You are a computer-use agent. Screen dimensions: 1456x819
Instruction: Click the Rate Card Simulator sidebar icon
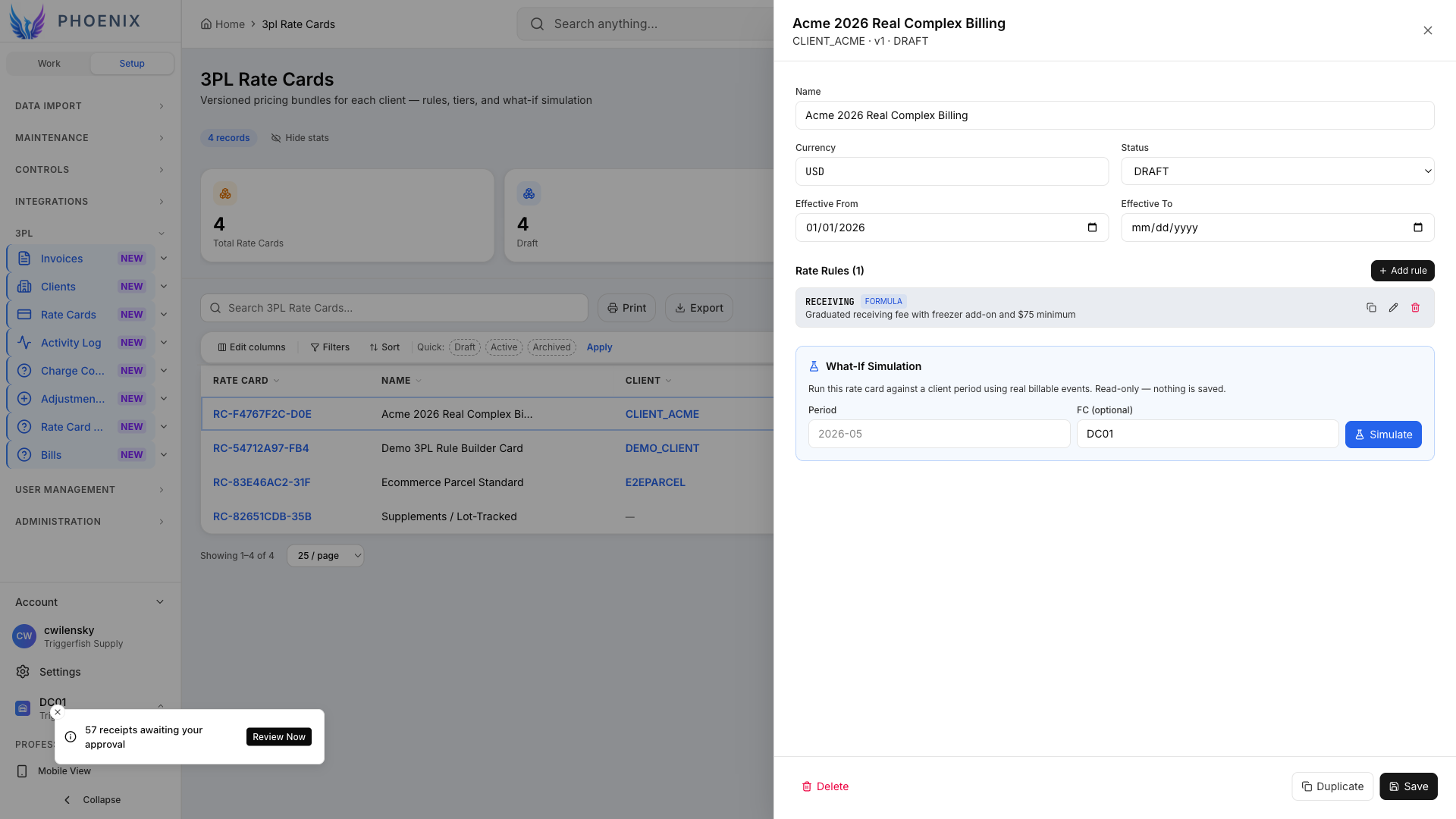coord(24,427)
